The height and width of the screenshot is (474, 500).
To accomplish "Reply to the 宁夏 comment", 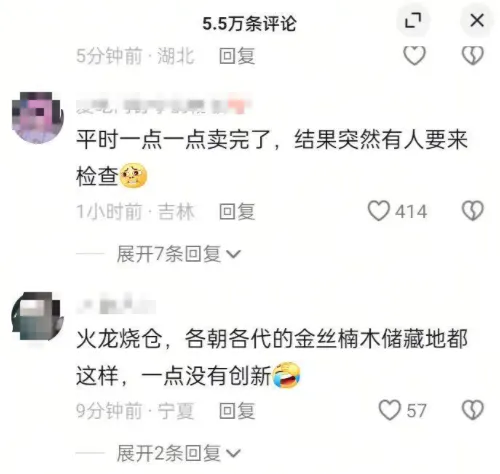I will point(237,411).
